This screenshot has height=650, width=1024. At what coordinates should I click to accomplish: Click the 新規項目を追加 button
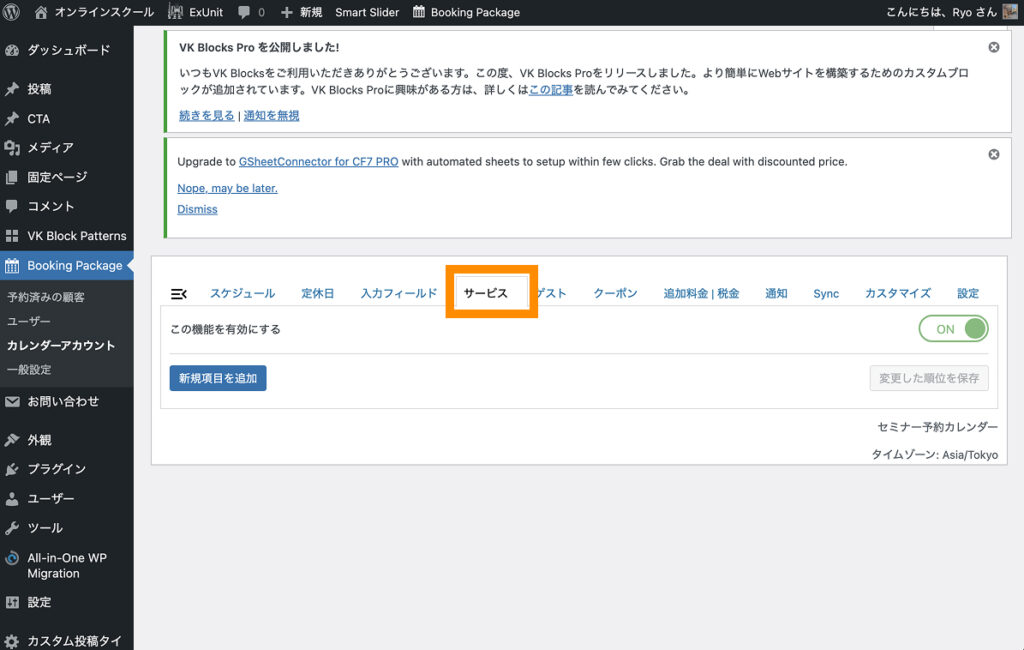(x=218, y=378)
